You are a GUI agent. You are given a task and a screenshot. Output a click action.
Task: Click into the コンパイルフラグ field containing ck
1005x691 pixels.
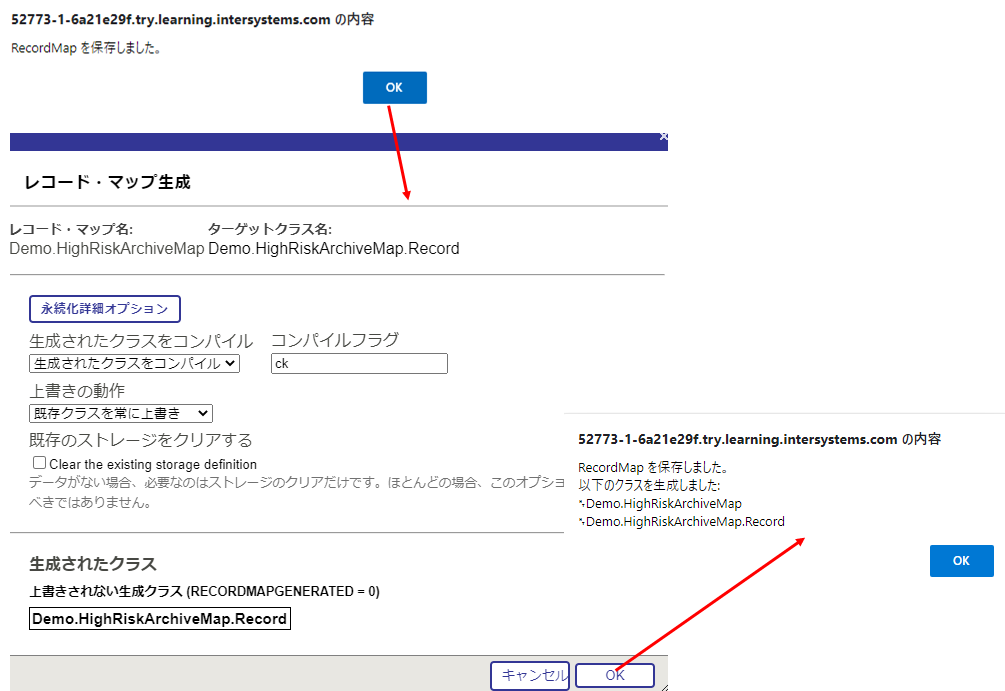359,364
